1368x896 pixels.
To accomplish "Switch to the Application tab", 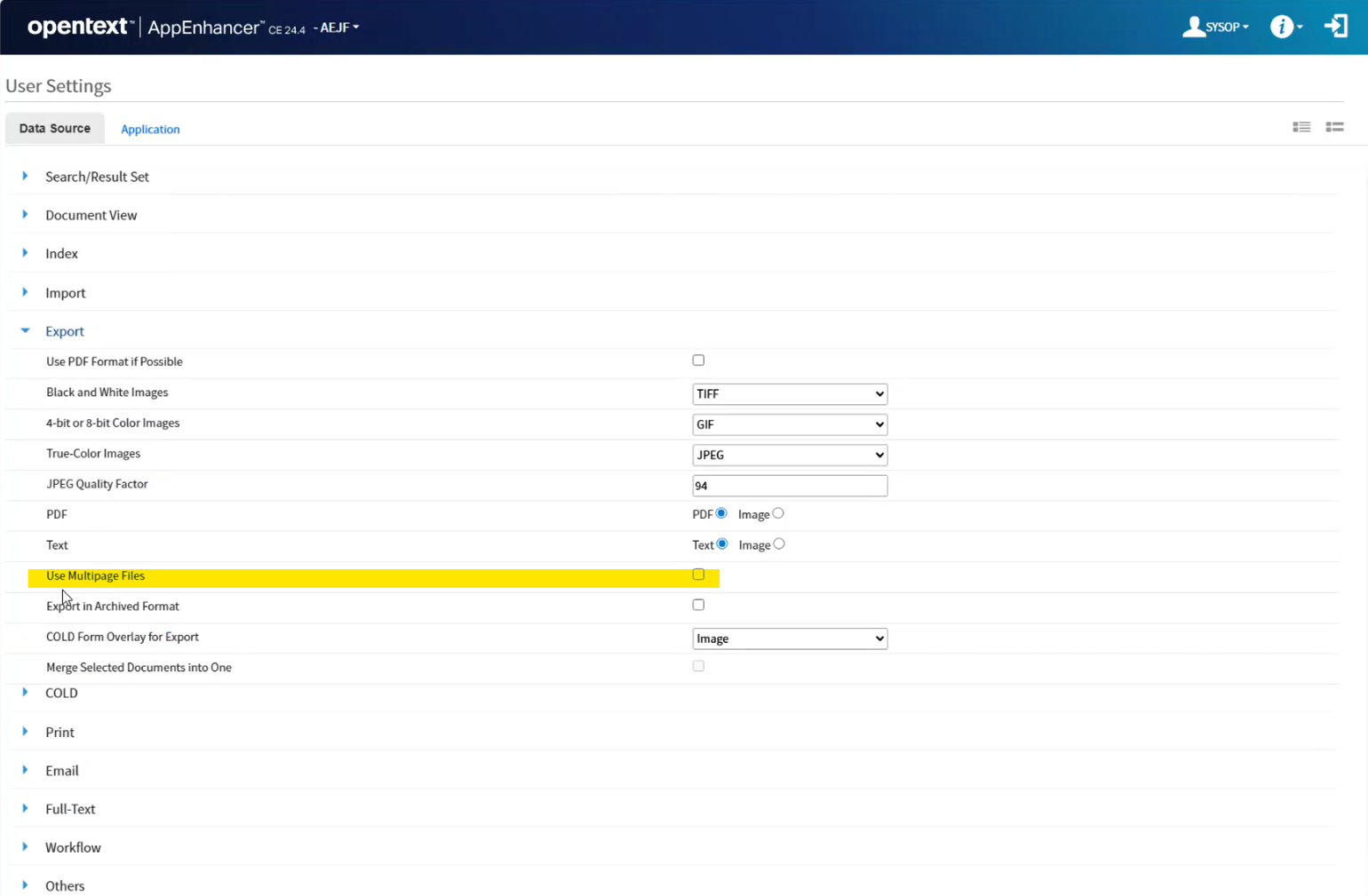I will pos(150,130).
